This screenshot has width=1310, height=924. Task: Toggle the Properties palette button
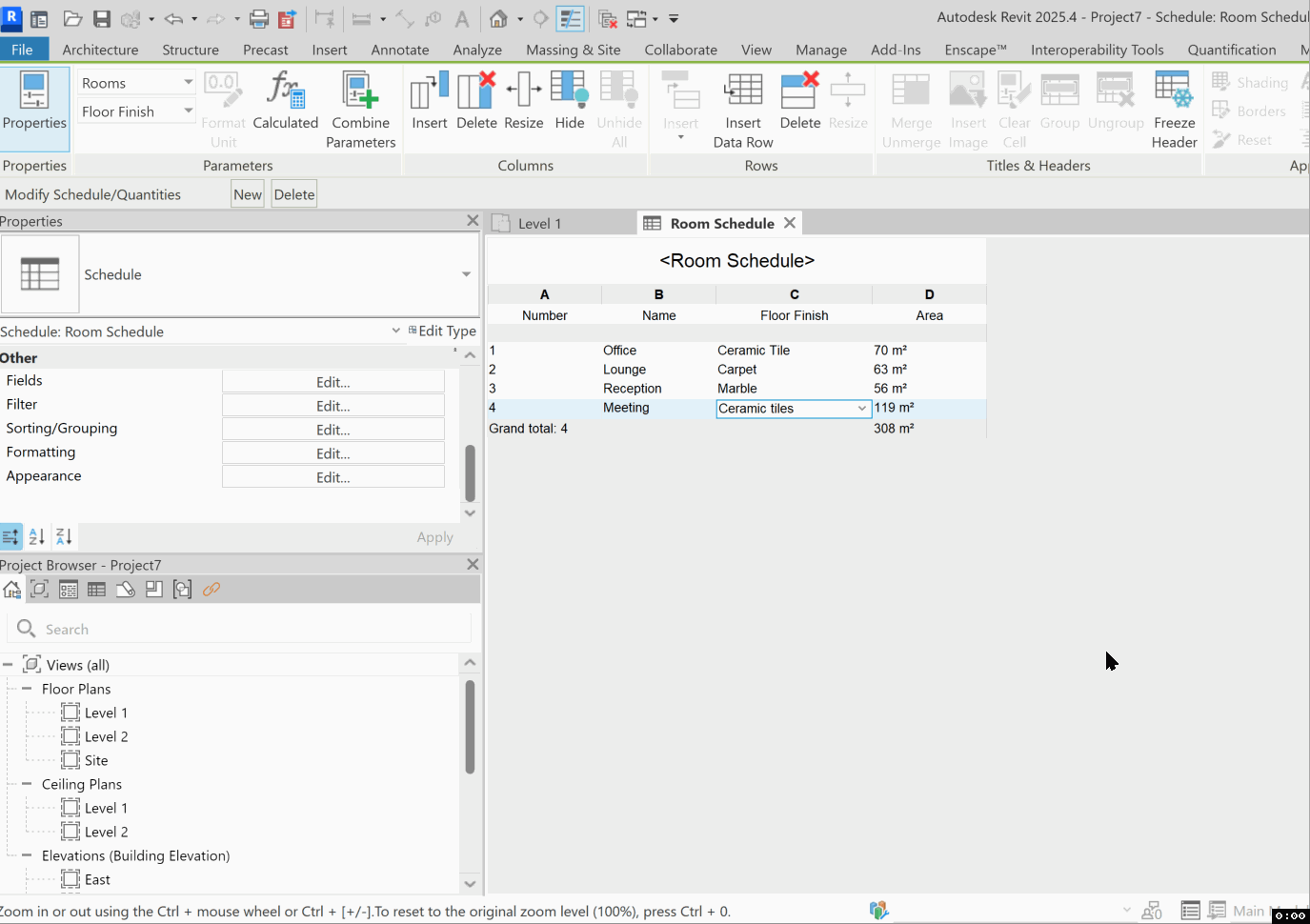click(34, 105)
